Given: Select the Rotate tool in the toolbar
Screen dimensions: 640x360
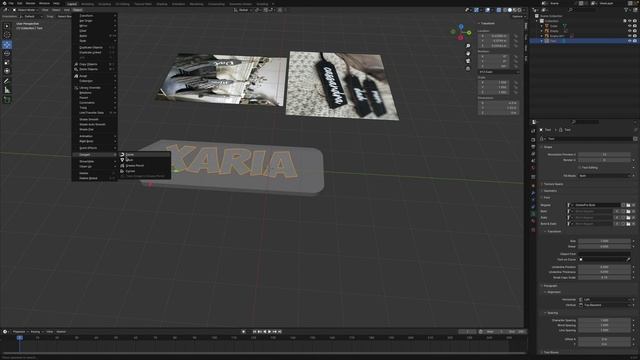Looking at the screenshot, I should pyautogui.click(x=7, y=53).
